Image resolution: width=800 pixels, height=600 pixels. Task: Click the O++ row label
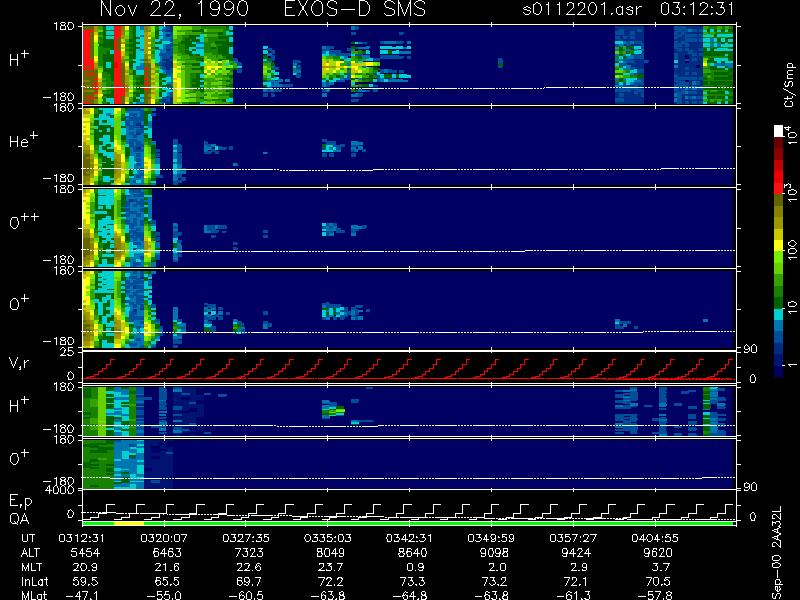24,222
